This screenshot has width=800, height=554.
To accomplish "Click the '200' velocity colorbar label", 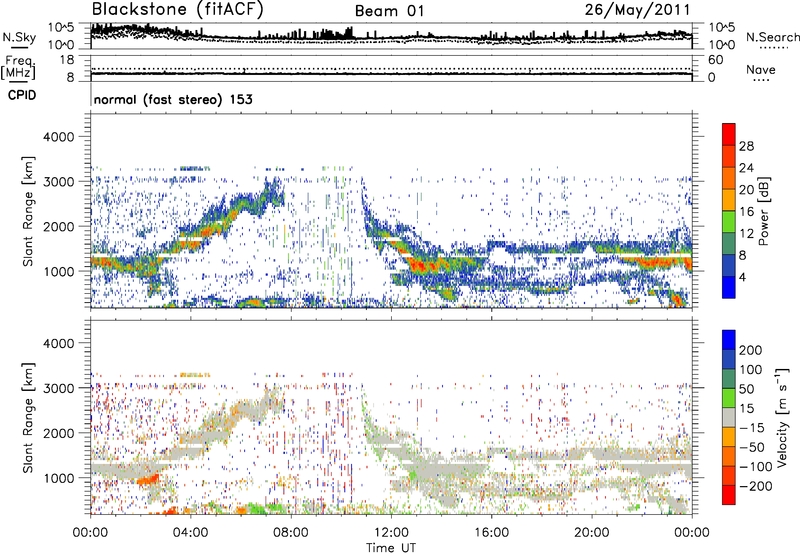I will point(751,350).
